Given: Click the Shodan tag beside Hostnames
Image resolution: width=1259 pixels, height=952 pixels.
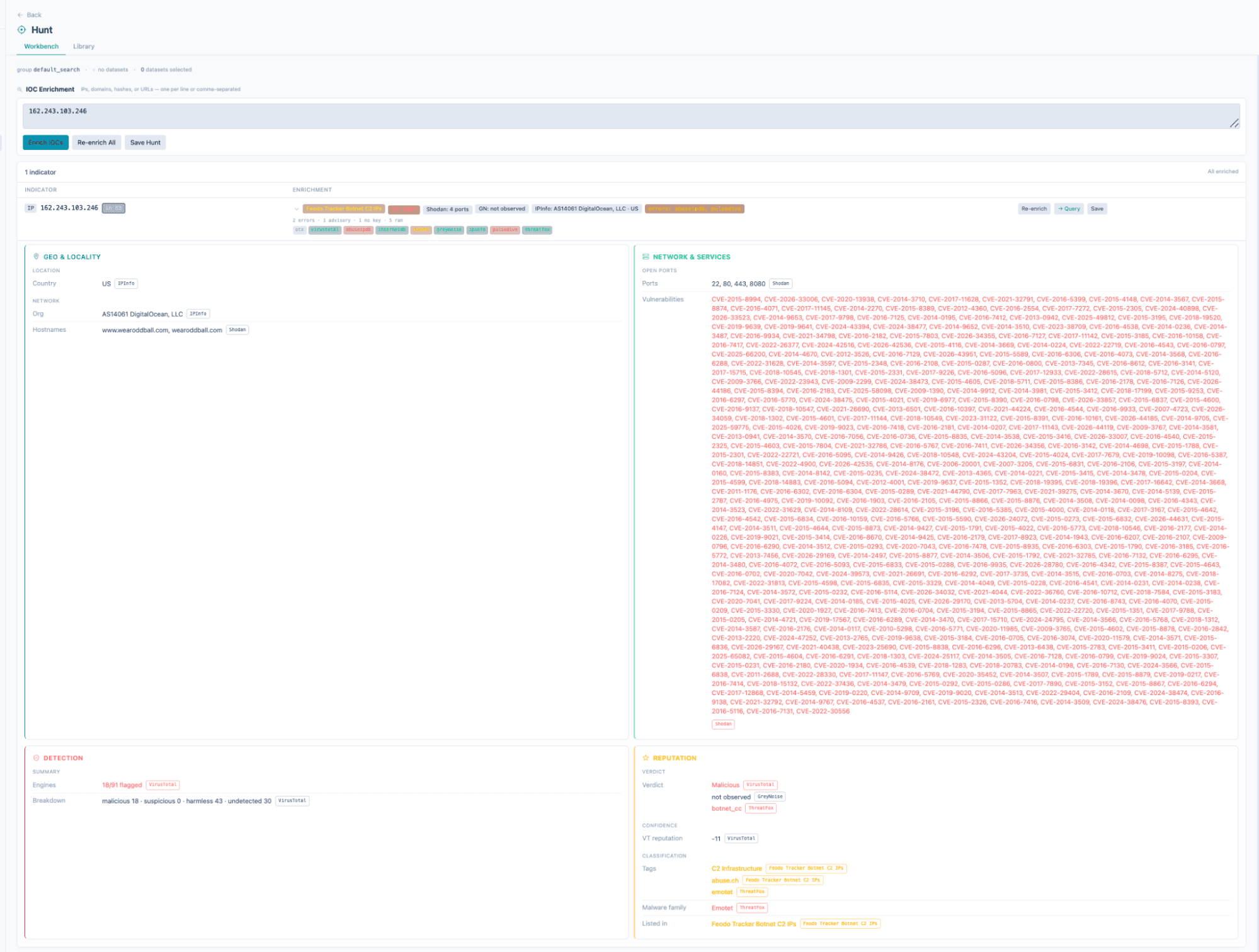Looking at the screenshot, I should (x=237, y=329).
